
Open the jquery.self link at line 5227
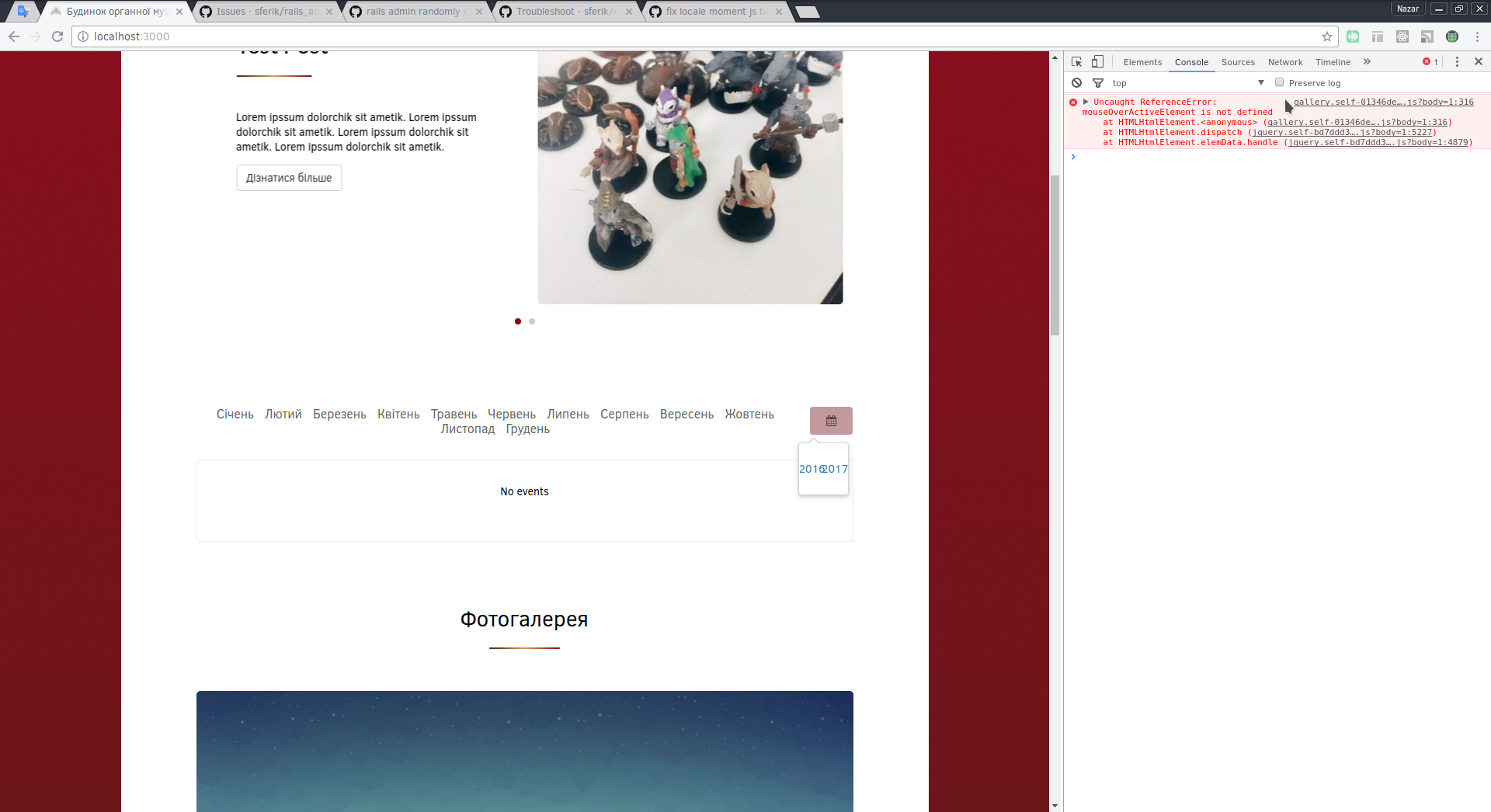coord(1343,133)
